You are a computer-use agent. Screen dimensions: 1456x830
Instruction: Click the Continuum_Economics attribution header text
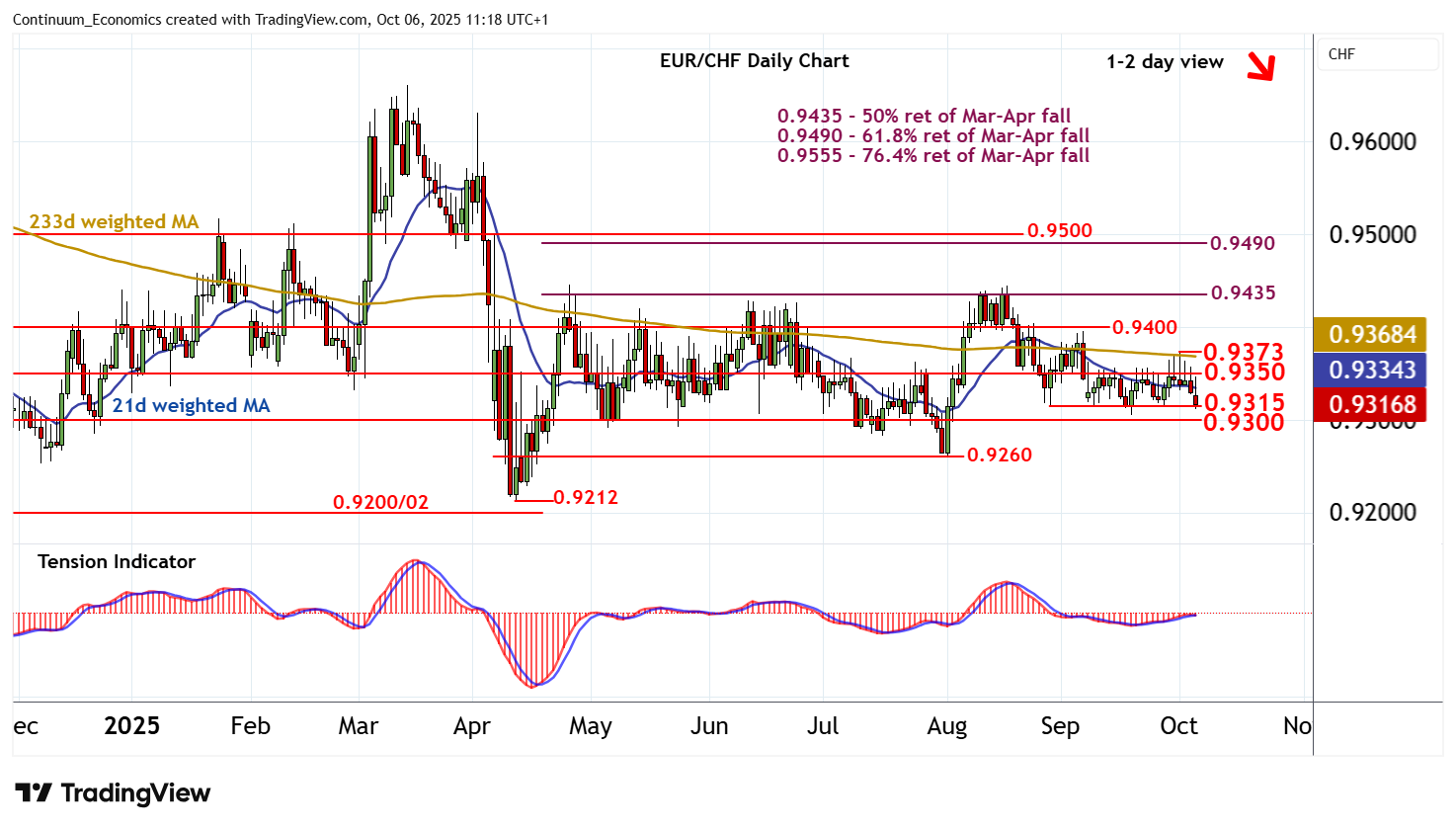[x=280, y=20]
